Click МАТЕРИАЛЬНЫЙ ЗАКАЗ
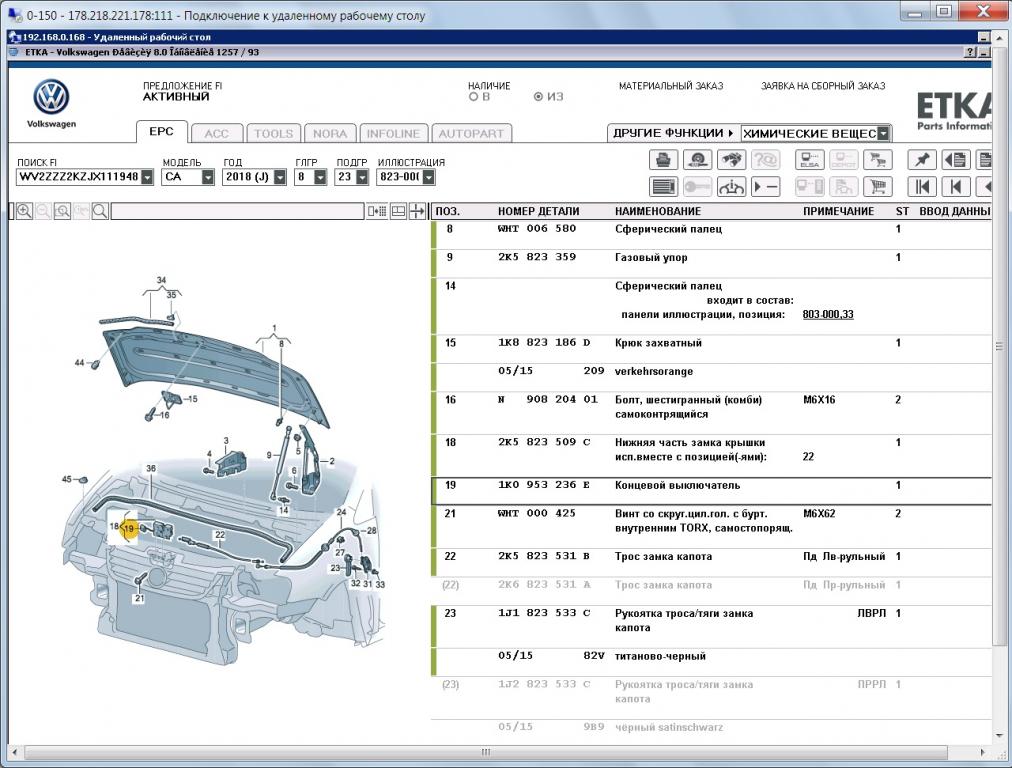1012x768 pixels. pyautogui.click(x=671, y=86)
